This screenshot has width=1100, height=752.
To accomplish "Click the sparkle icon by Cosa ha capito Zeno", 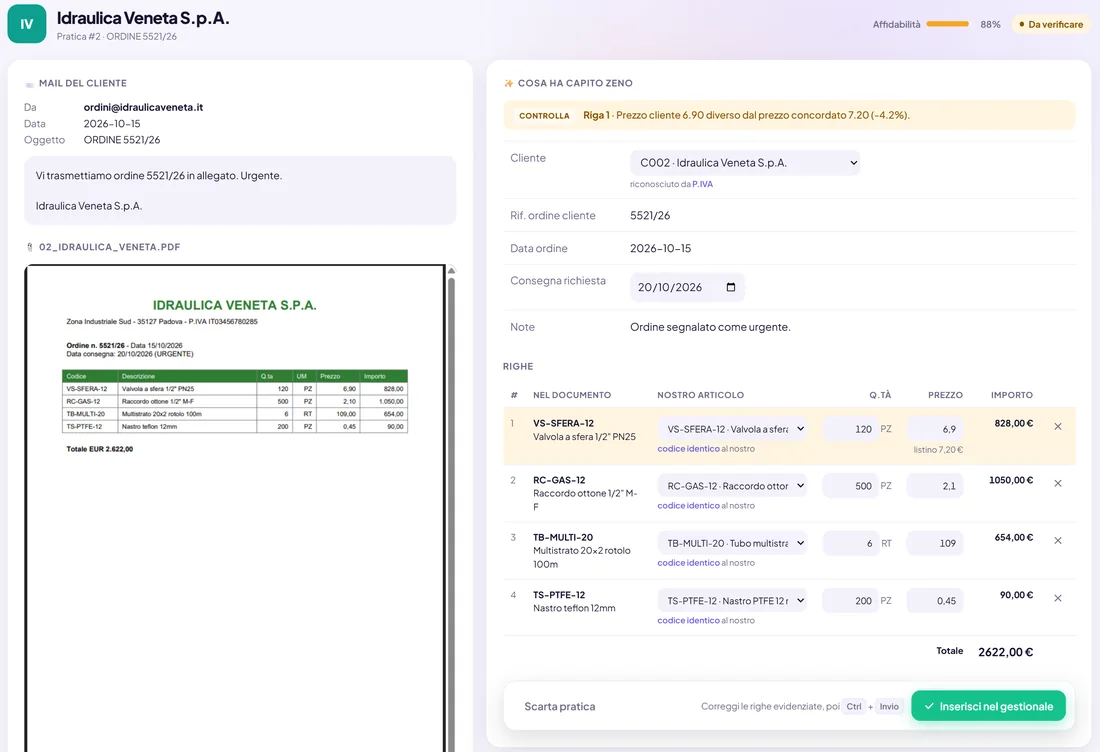I will click(509, 83).
